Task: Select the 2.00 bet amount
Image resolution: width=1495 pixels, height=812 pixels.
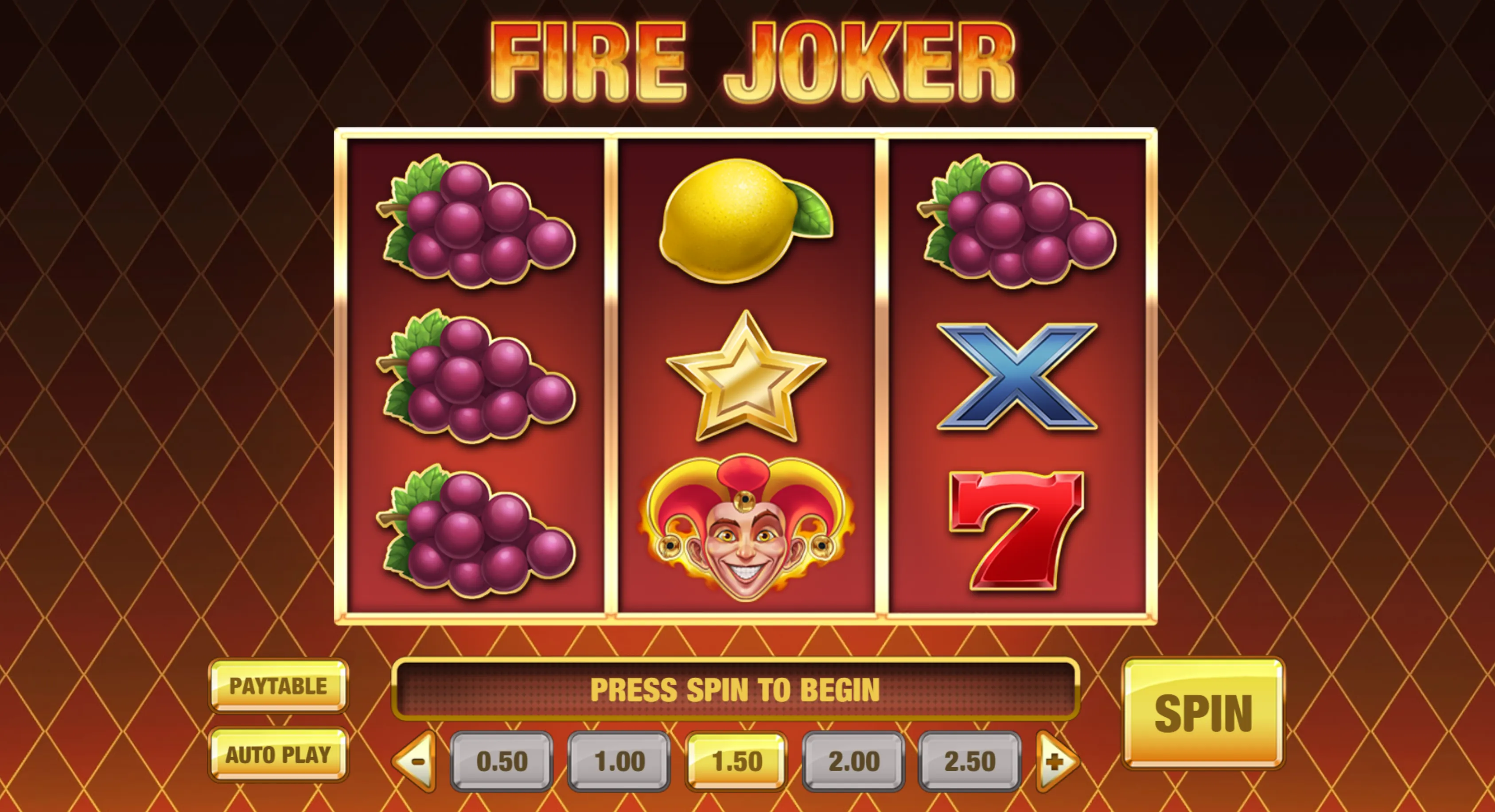Action: pos(854,761)
